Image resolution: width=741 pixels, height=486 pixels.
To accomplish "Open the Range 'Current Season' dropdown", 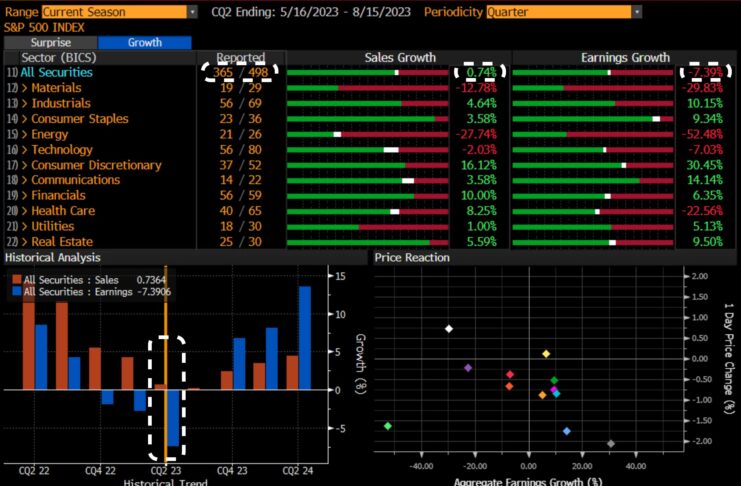I will pos(120,11).
